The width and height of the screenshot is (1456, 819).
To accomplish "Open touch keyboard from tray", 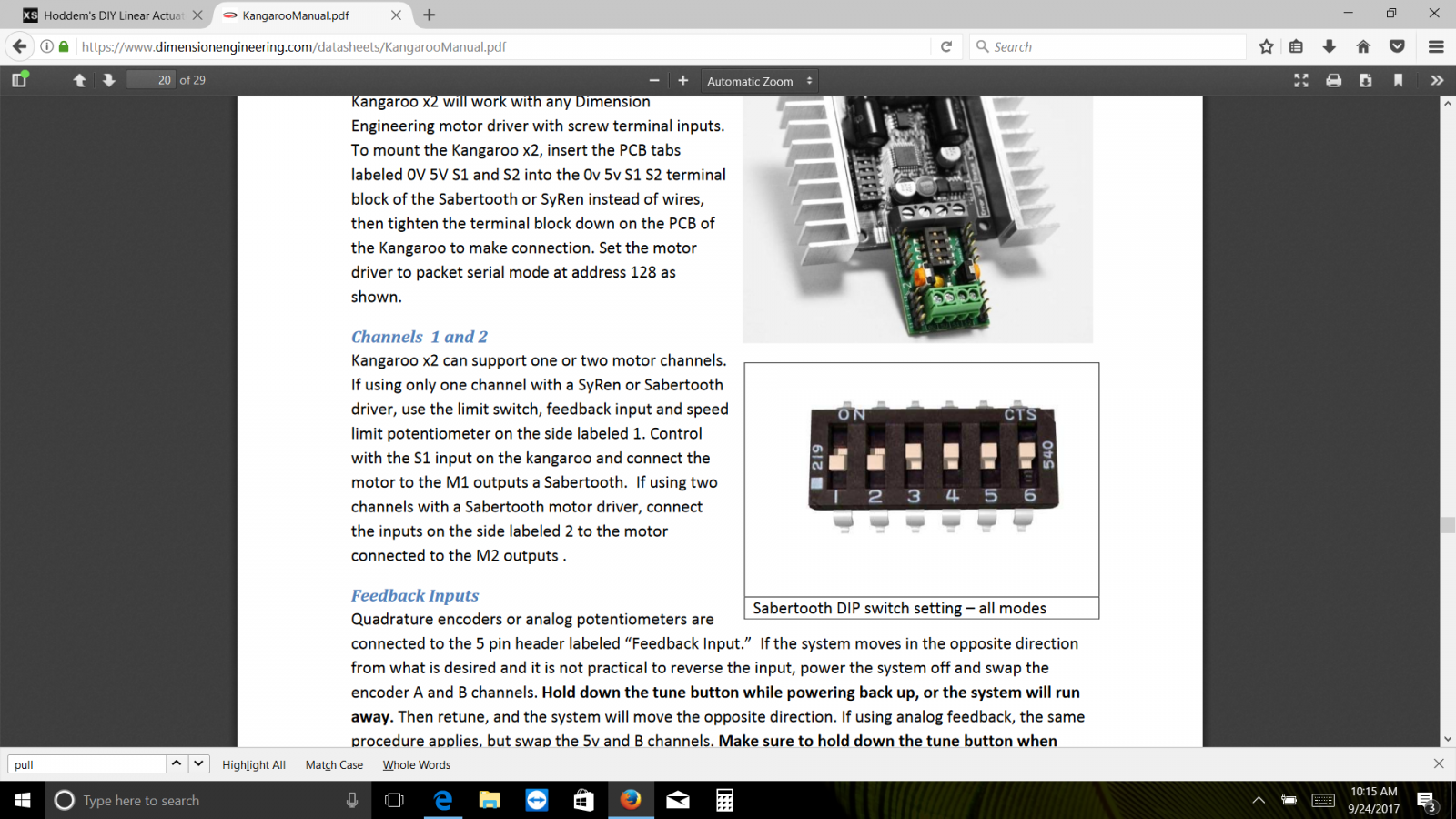I will 1323,801.
